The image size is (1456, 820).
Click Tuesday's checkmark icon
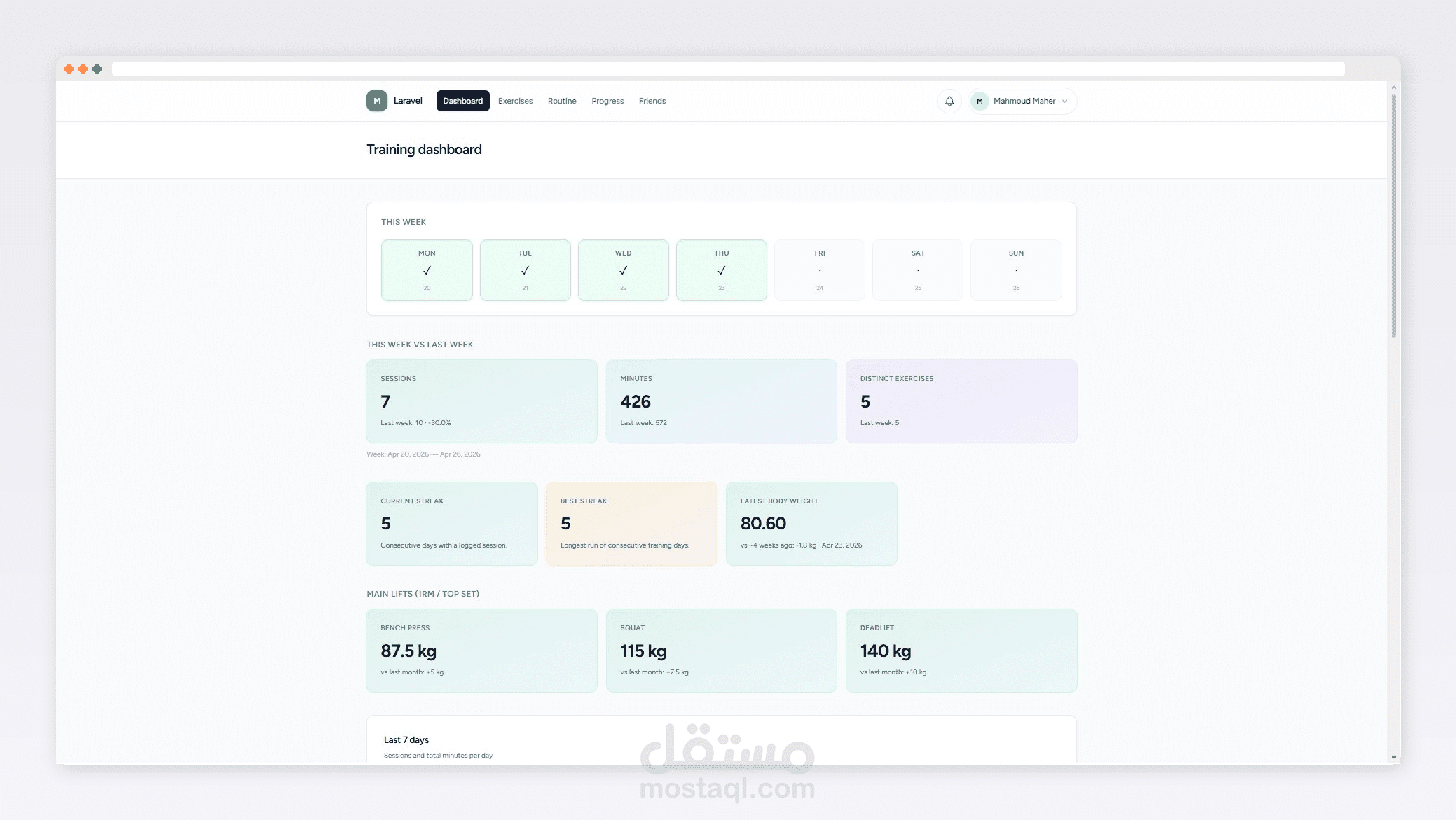point(525,270)
